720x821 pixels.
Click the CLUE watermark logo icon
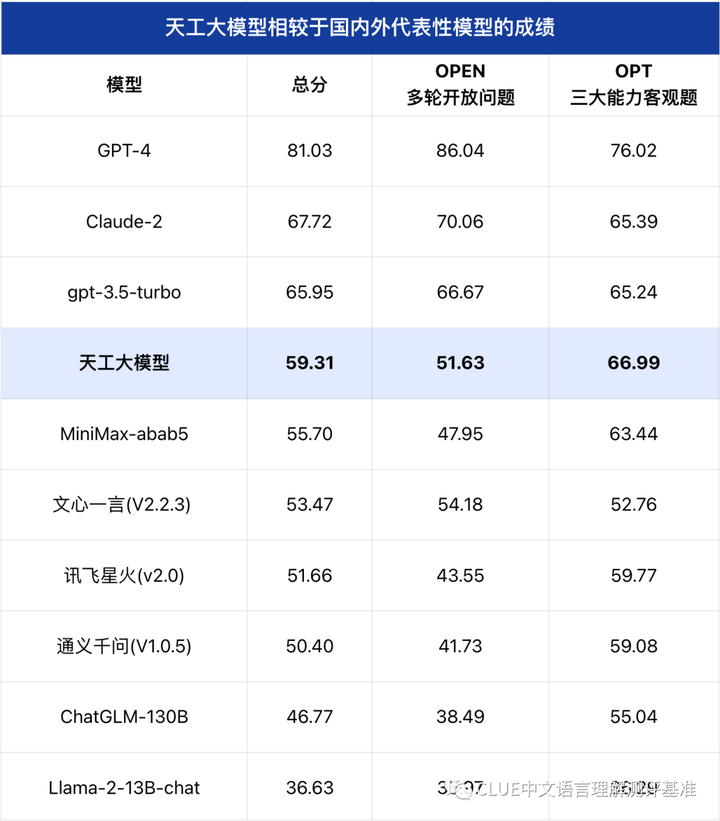tap(462, 791)
